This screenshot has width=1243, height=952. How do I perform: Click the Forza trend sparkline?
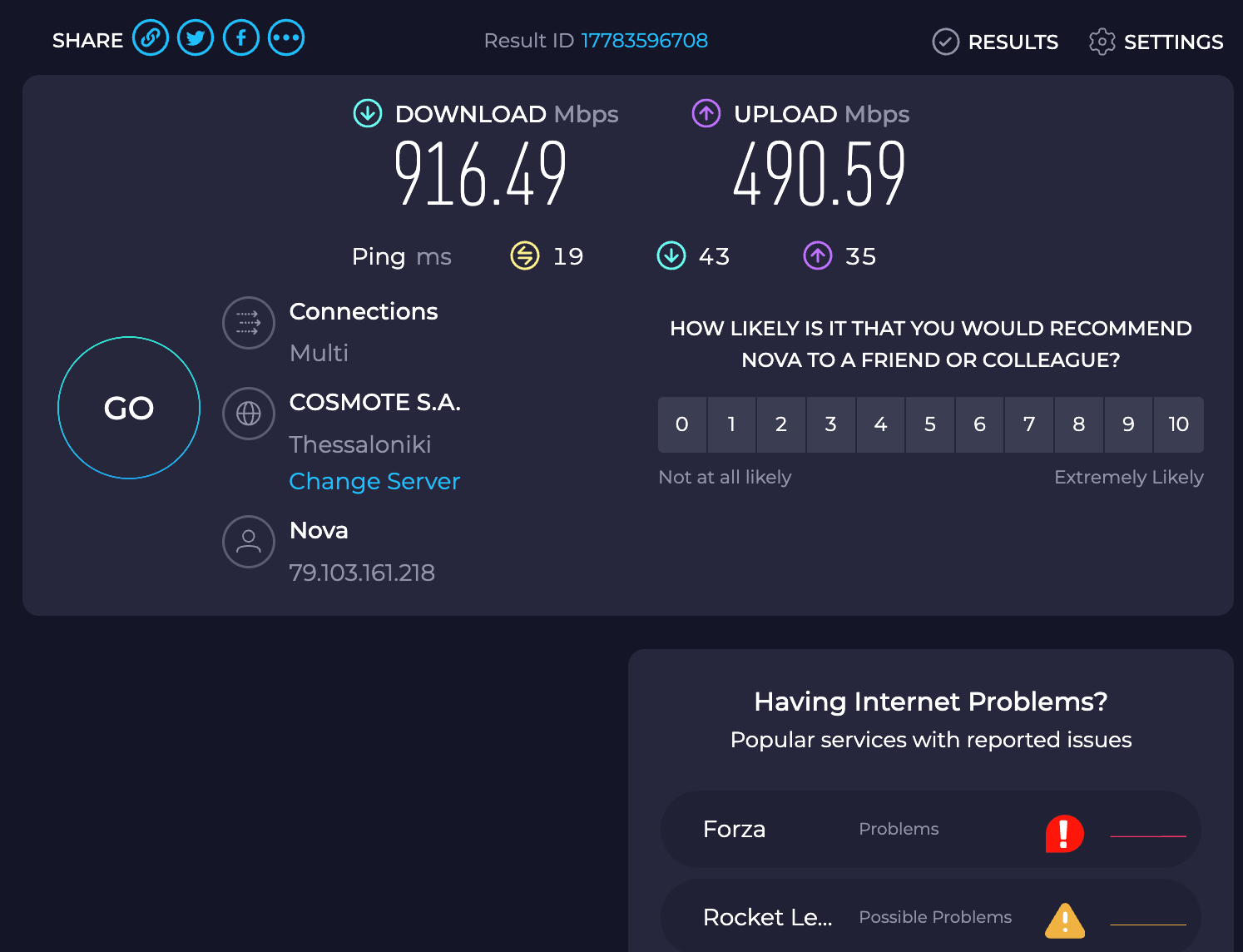tap(1148, 835)
